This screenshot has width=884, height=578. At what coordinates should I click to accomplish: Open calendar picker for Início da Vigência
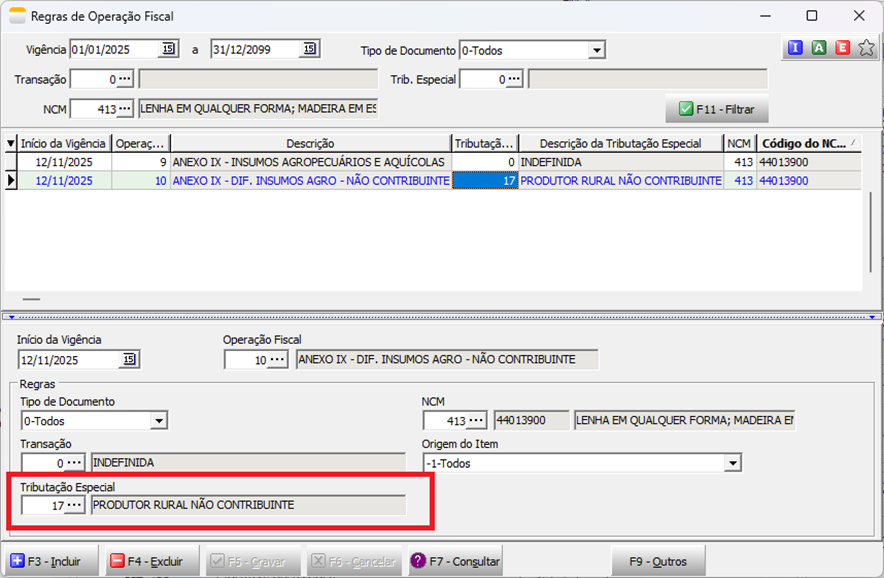pos(129,360)
